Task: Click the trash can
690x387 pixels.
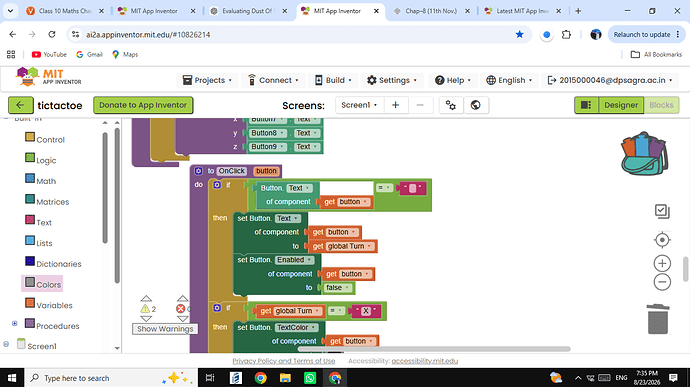Action: click(x=658, y=319)
